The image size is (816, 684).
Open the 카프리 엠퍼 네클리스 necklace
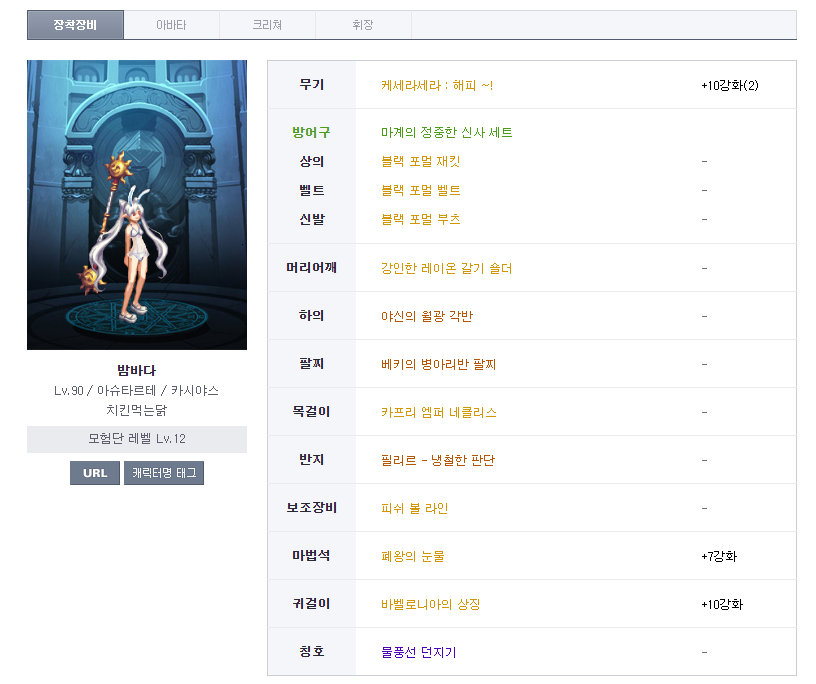pyautogui.click(x=438, y=412)
